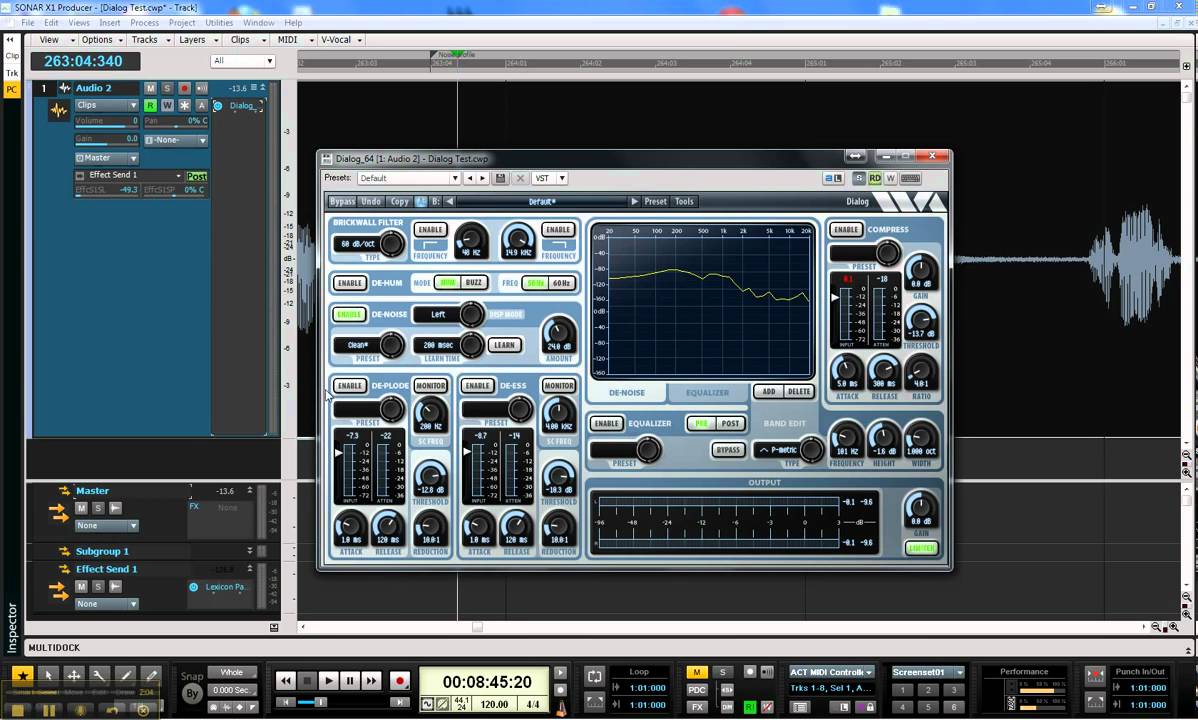Enable the De-Ess module
1198x720 pixels.
[x=478, y=386]
